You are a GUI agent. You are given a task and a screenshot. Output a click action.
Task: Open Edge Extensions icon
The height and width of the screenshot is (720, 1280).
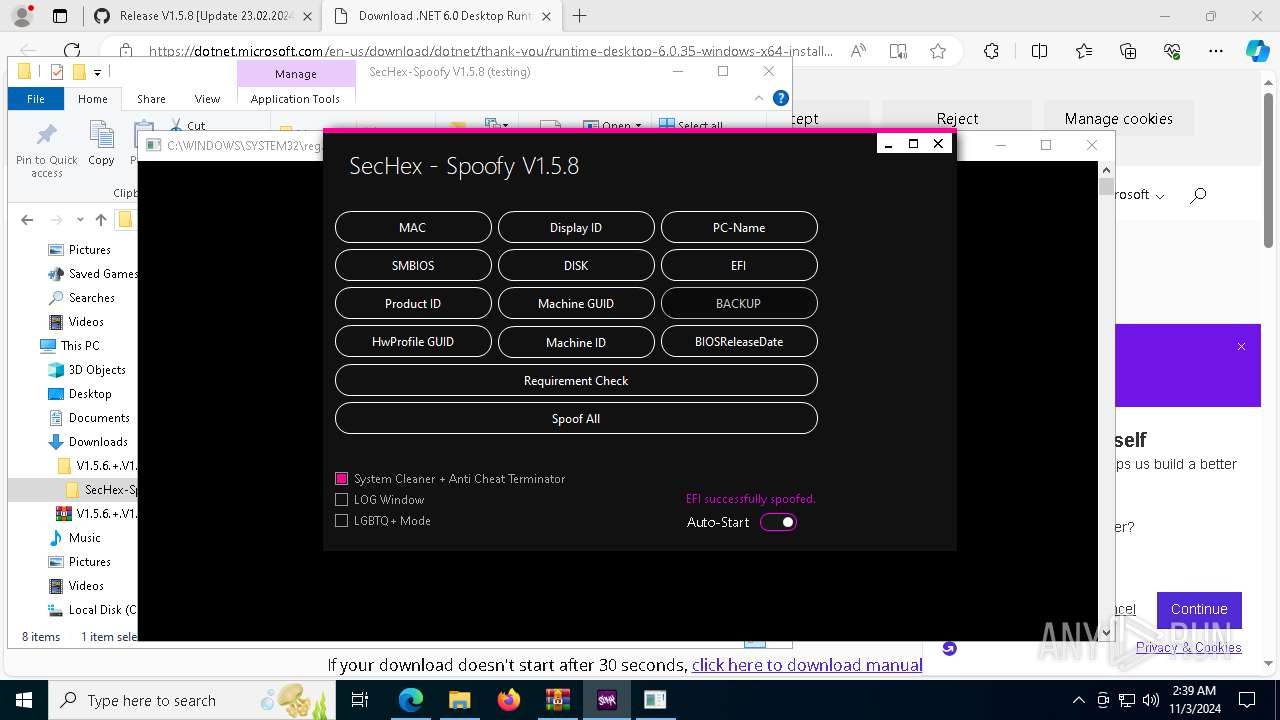click(x=991, y=51)
